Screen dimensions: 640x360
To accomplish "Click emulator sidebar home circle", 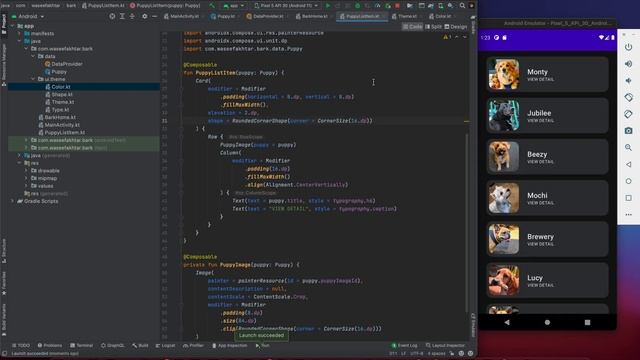I will pos(629,181).
